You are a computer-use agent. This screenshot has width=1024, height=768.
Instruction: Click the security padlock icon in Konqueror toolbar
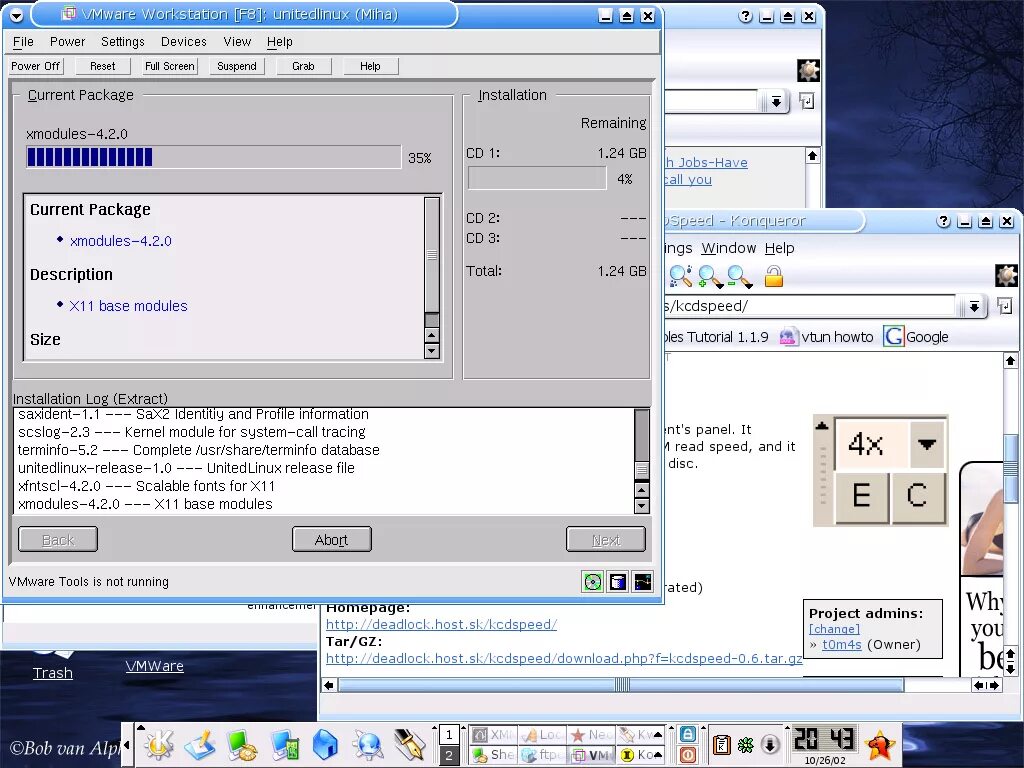pos(774,276)
